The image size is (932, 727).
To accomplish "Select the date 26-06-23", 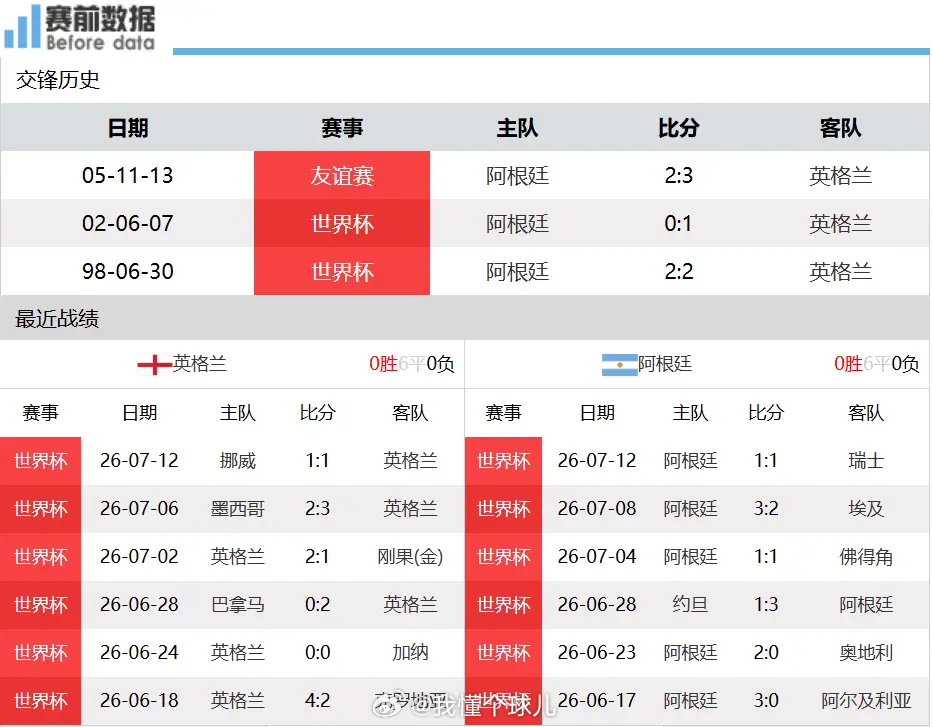I will click(597, 653).
